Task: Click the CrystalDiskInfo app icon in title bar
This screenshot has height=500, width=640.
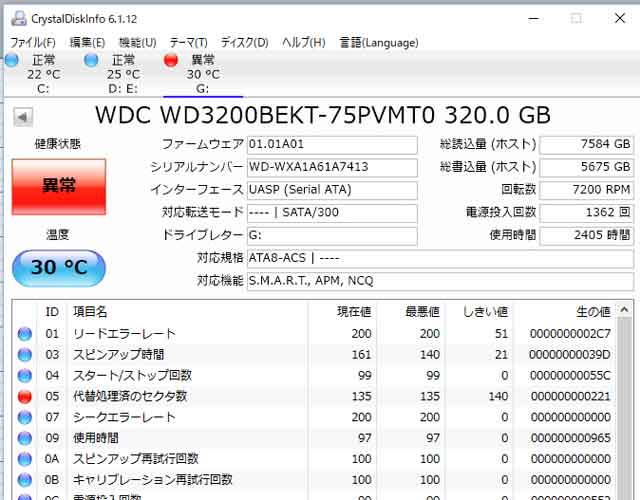Action: coord(19,18)
